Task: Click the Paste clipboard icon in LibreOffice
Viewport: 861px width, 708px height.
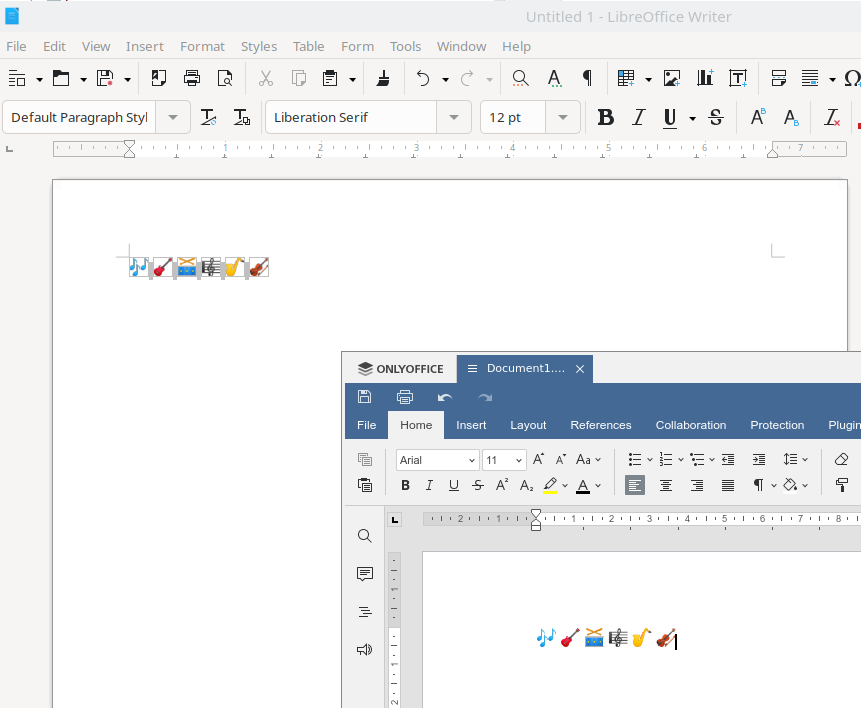Action: (330, 79)
